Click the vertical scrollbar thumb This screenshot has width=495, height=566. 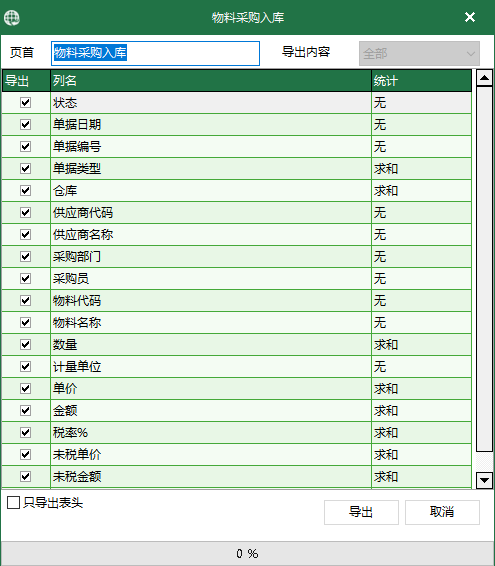(484, 269)
